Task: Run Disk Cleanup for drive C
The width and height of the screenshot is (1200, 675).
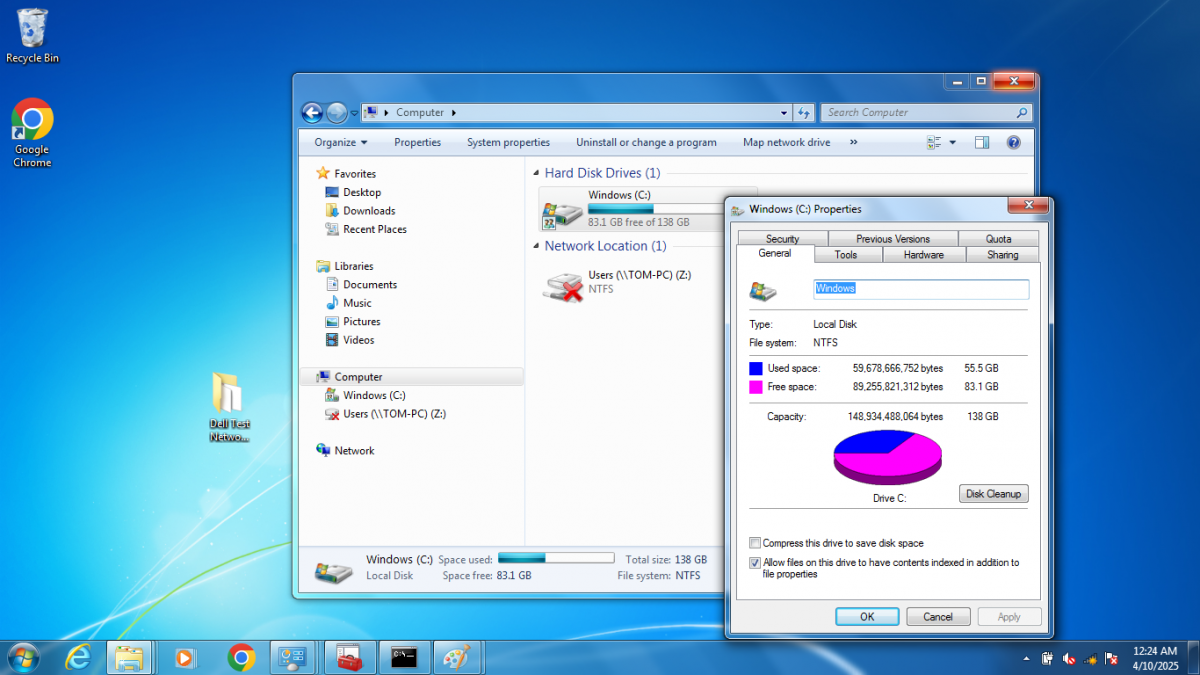Action: 994,494
